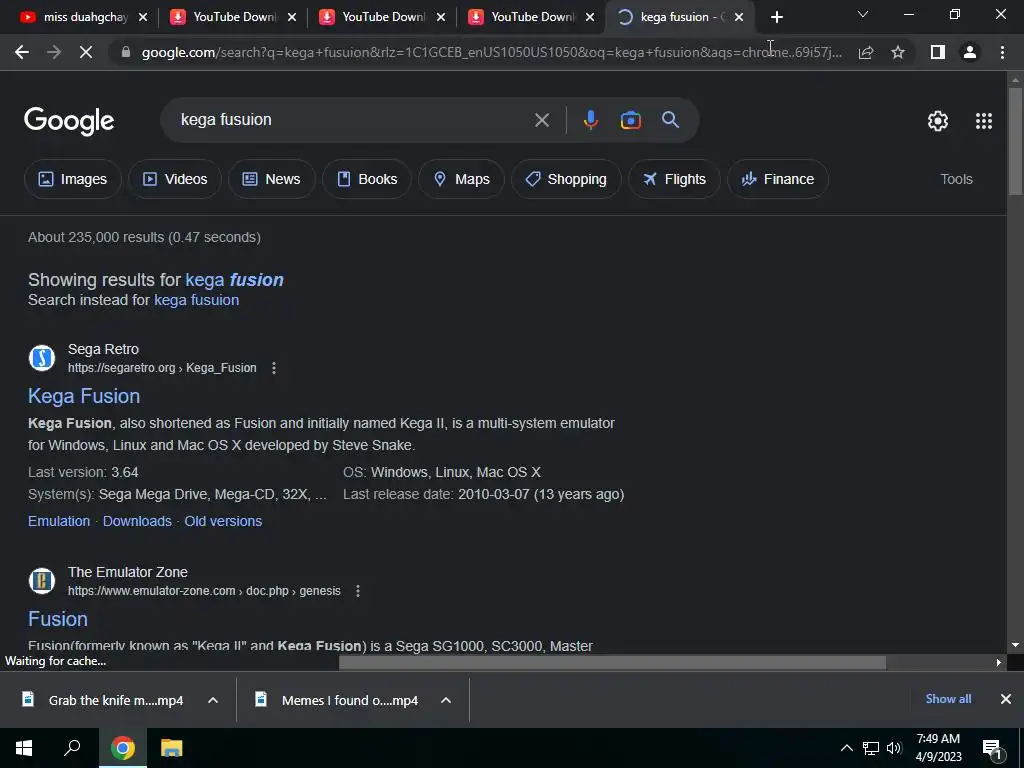Screen dimensions: 1024x768
Task: Close the downloads bar
Action: (x=1006, y=699)
